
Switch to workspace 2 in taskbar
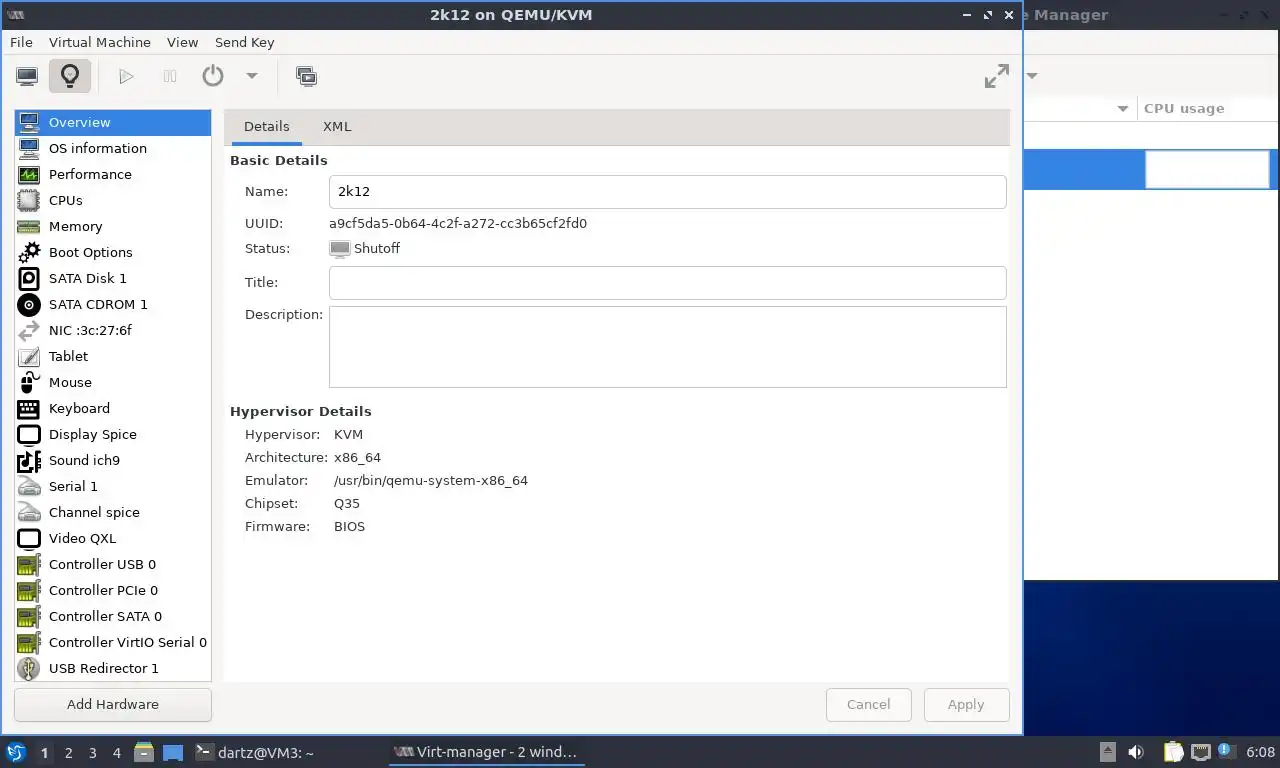[x=69, y=753]
